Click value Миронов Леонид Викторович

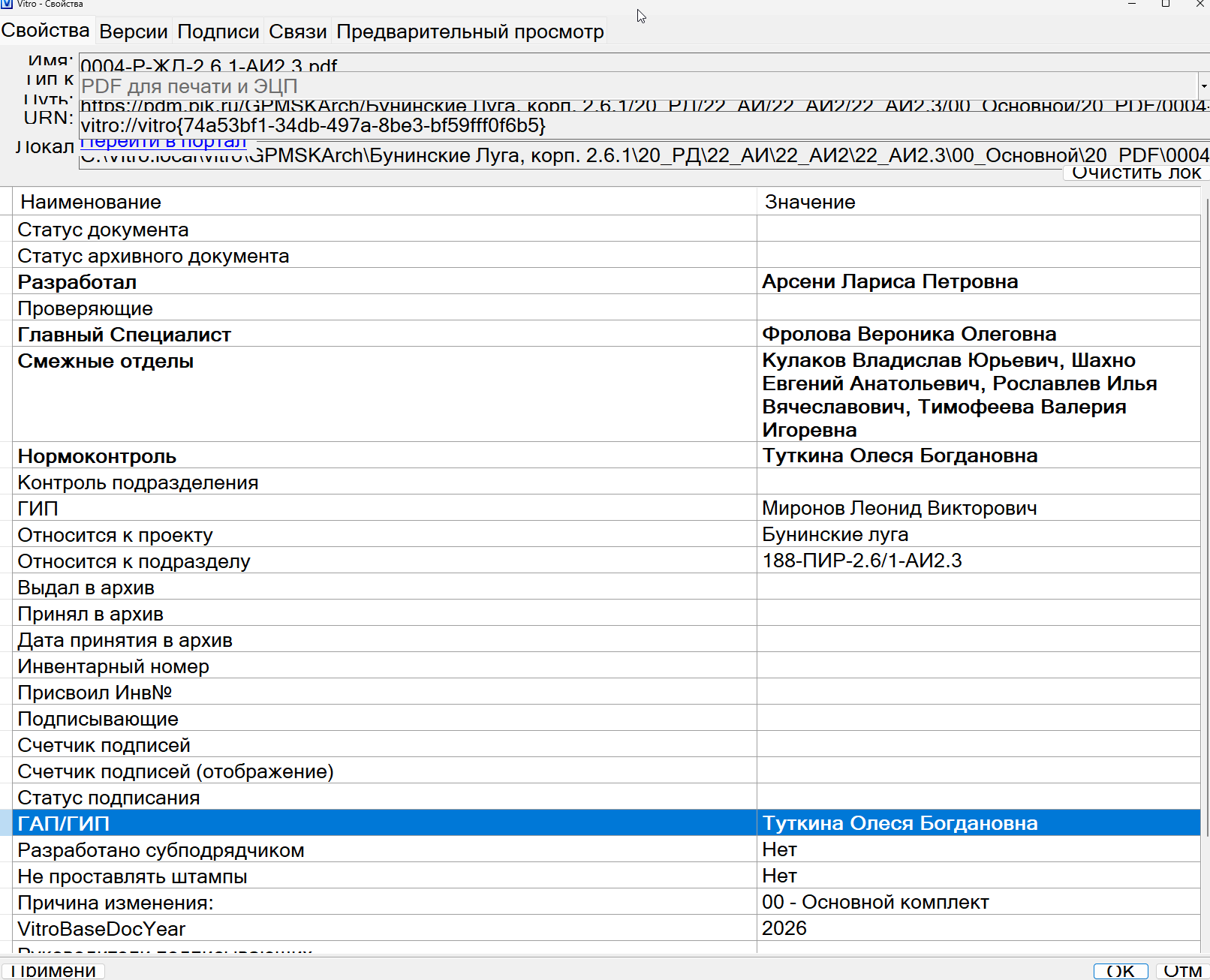899,508
